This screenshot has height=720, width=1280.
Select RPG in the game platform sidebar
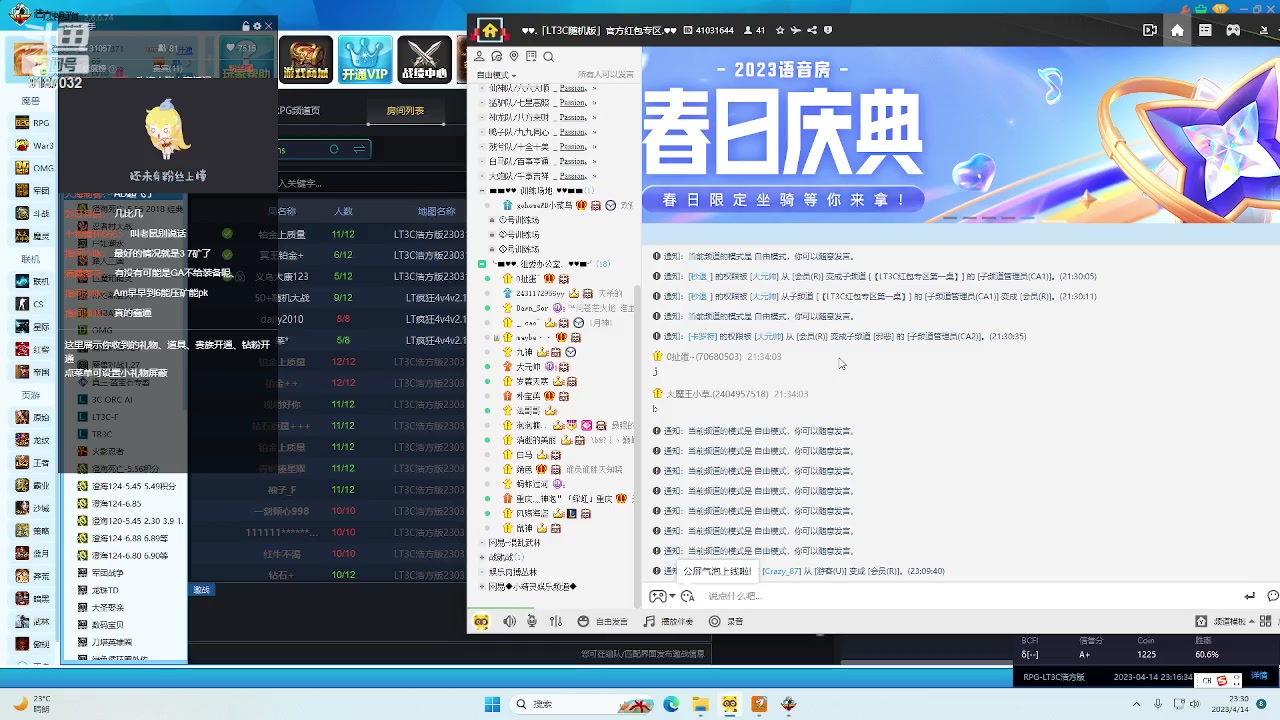pos(32,123)
